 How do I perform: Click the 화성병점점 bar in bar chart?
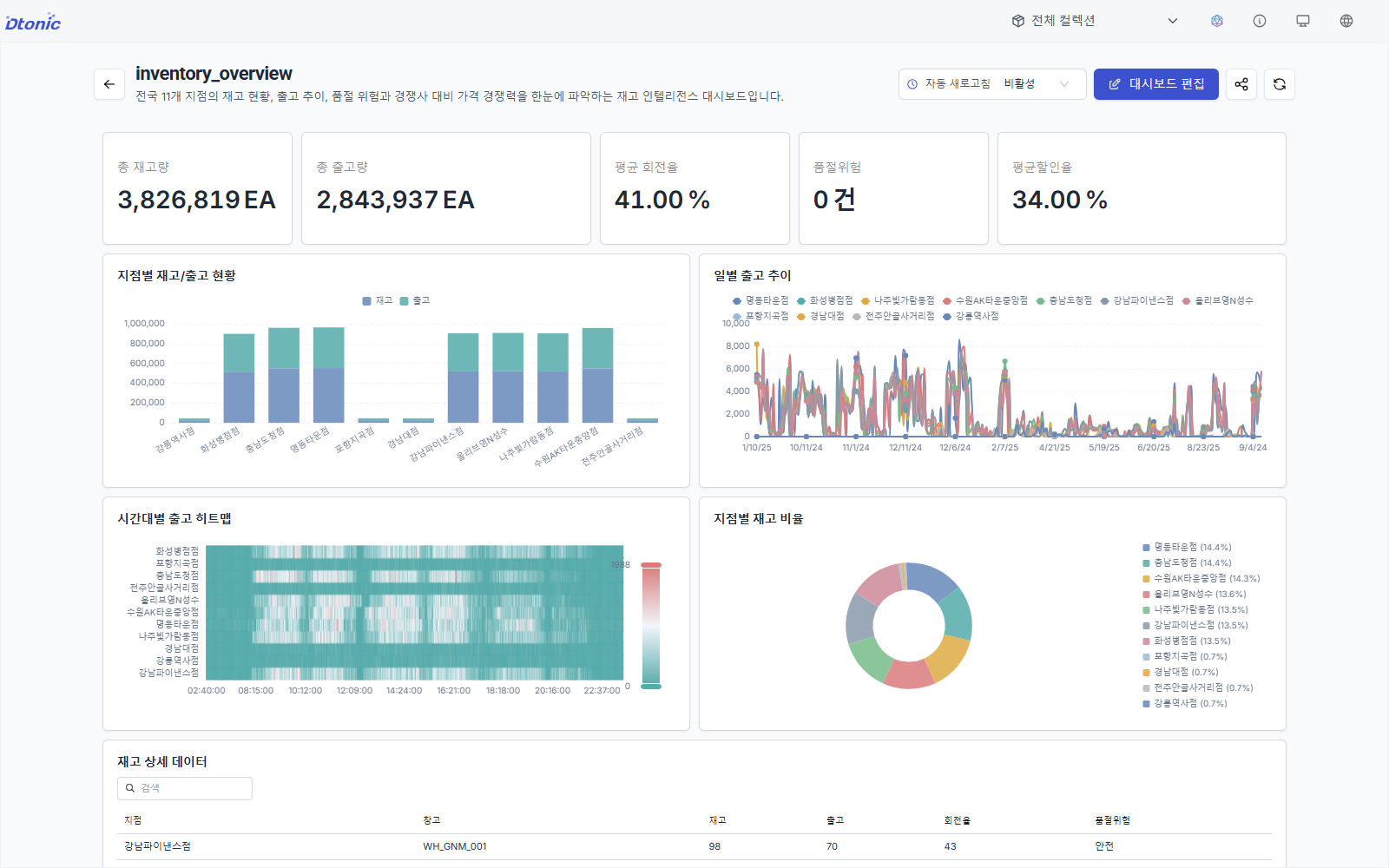(239, 378)
